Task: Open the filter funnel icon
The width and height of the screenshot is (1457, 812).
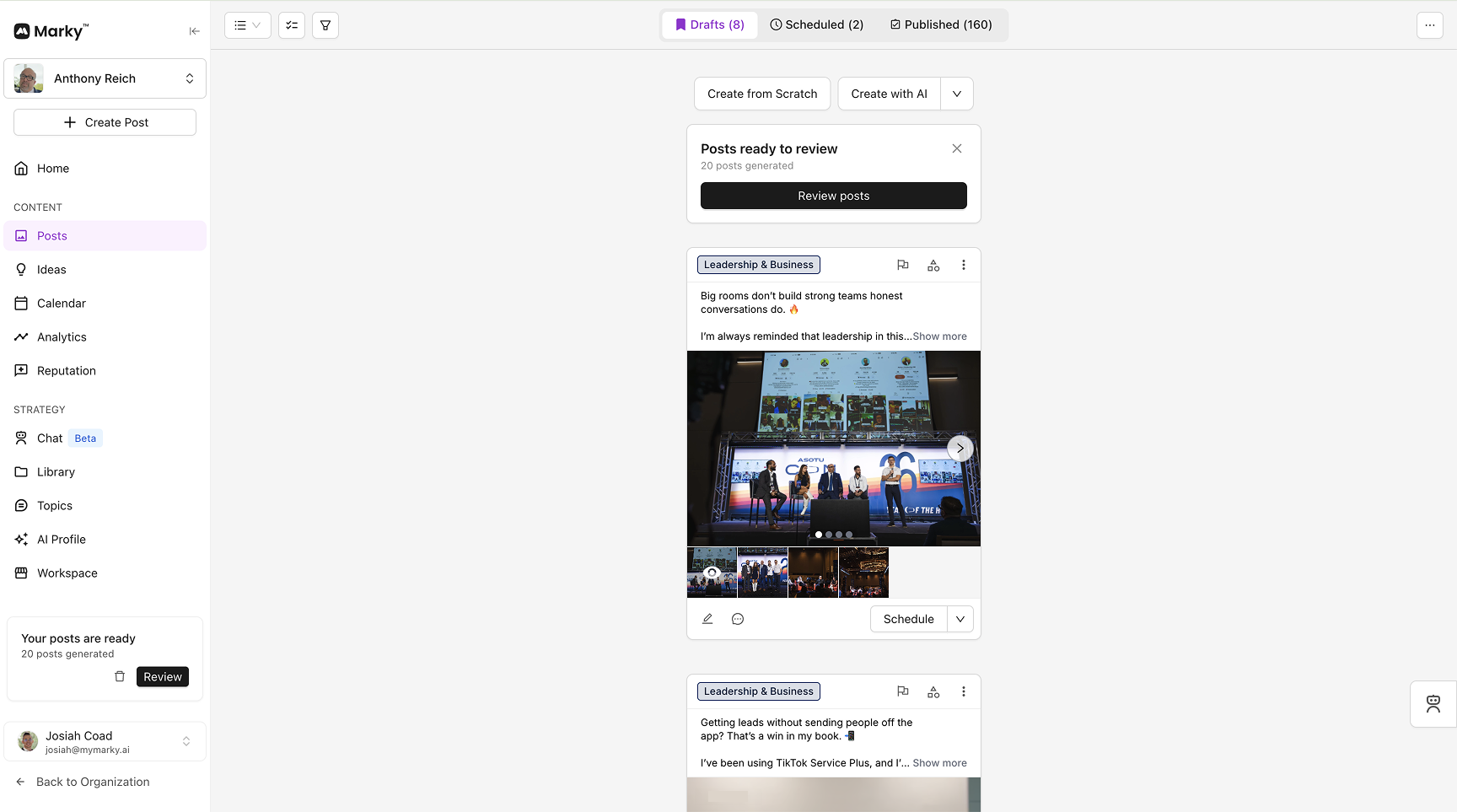Action: (325, 25)
